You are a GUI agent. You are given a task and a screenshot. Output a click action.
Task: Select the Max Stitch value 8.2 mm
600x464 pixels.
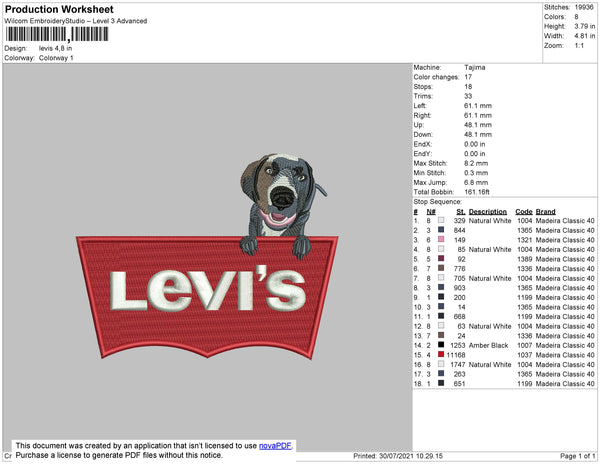point(476,163)
